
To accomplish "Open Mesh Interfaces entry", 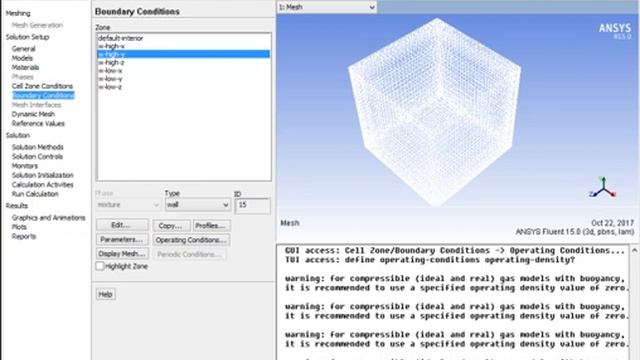I will point(36,105).
